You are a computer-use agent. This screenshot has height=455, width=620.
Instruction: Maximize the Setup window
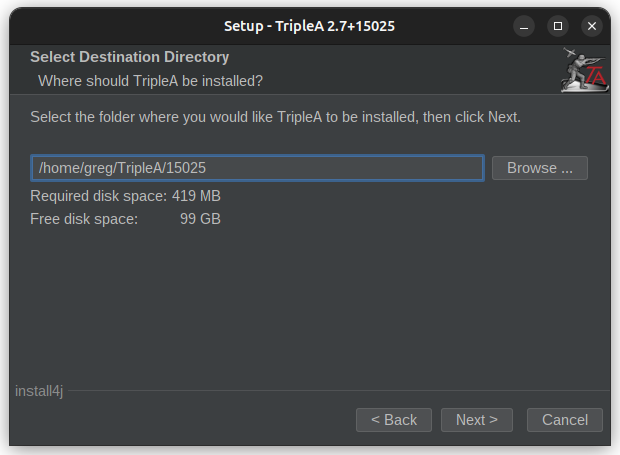pyautogui.click(x=558, y=26)
